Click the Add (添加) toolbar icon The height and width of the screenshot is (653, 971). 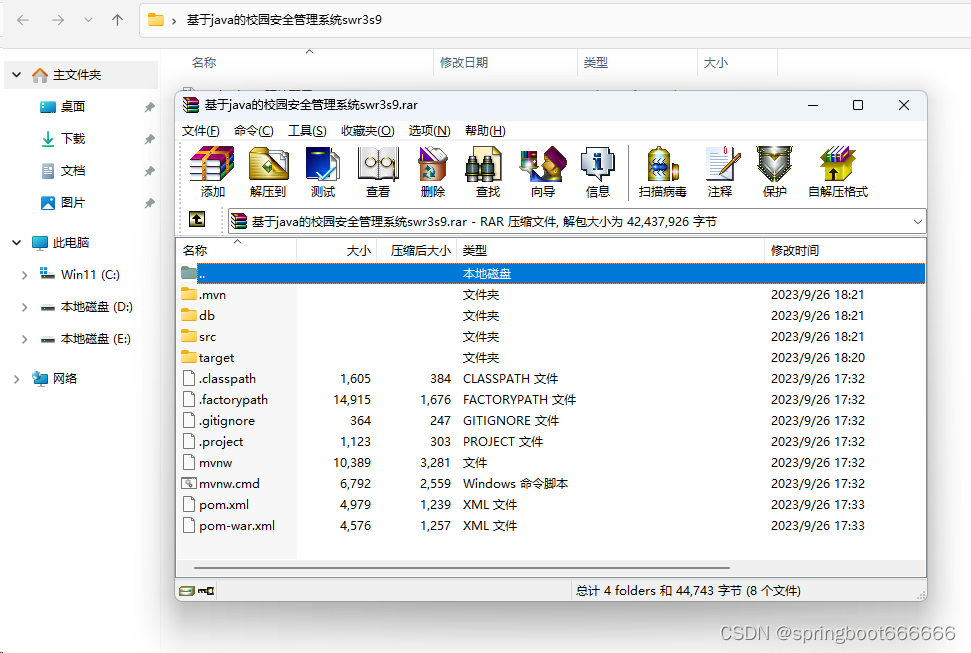click(212, 172)
